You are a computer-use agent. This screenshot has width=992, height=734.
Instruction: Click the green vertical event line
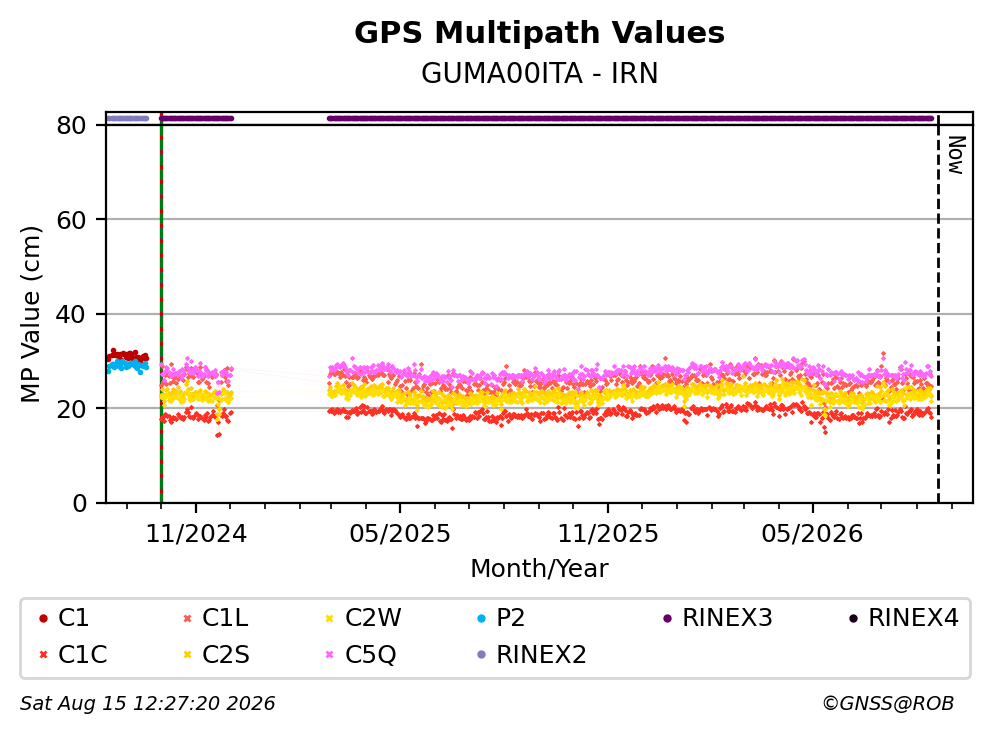(161, 309)
